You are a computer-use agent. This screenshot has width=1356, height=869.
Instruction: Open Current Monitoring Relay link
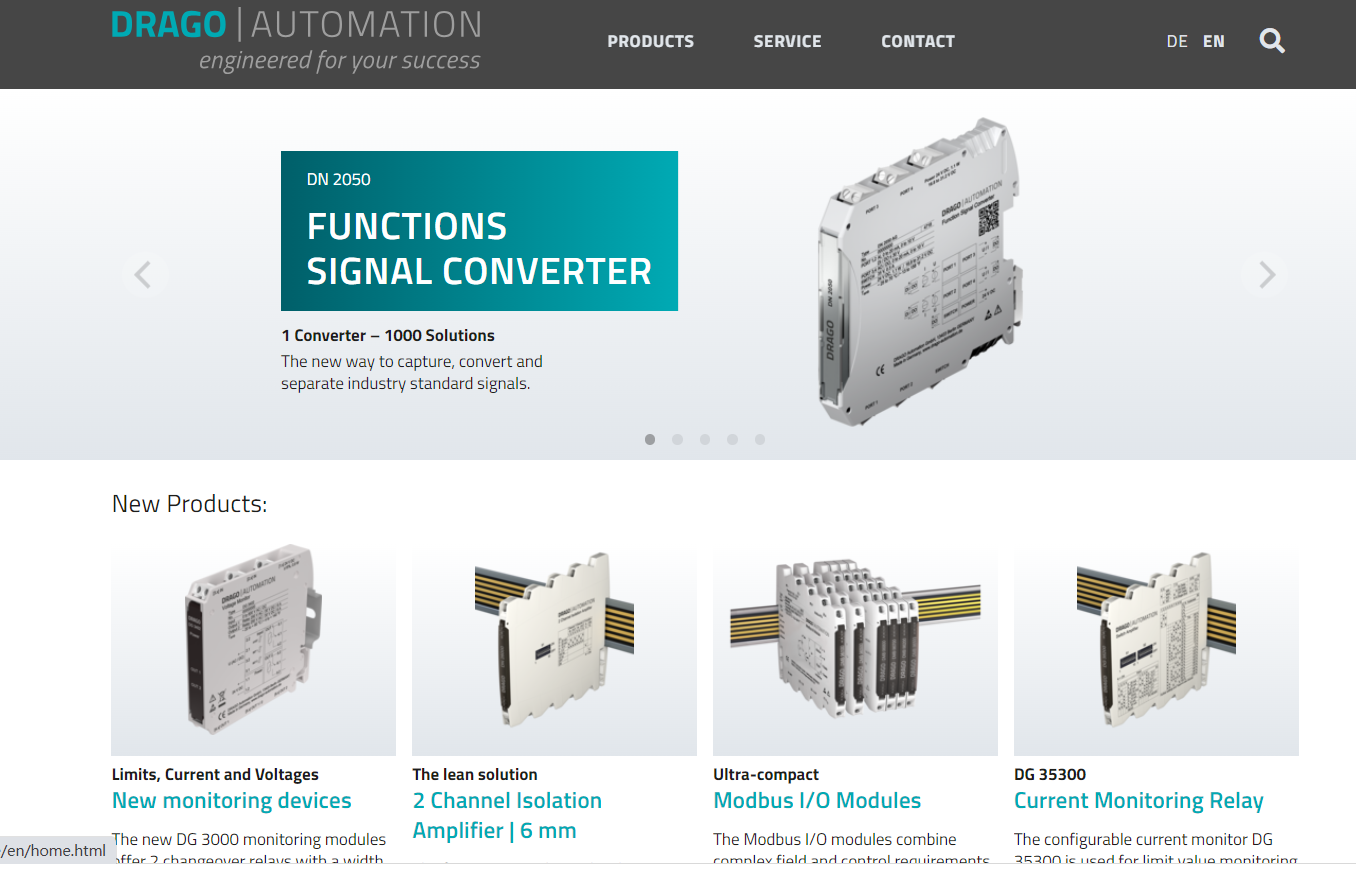(x=1139, y=800)
